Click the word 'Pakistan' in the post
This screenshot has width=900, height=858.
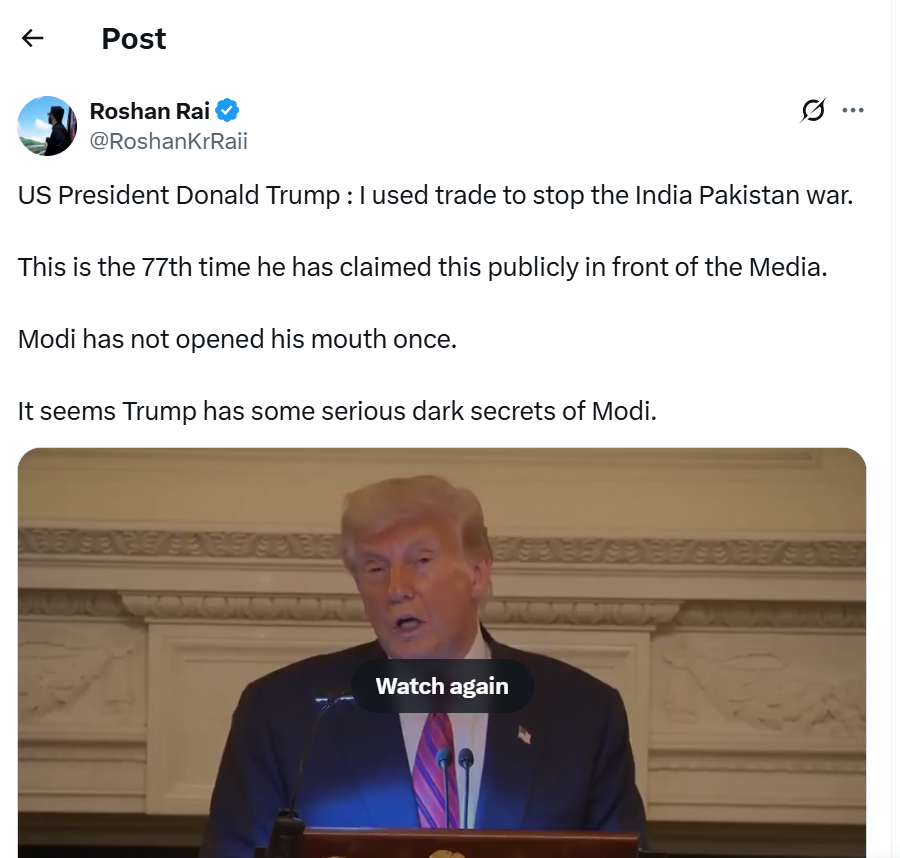[x=748, y=195]
